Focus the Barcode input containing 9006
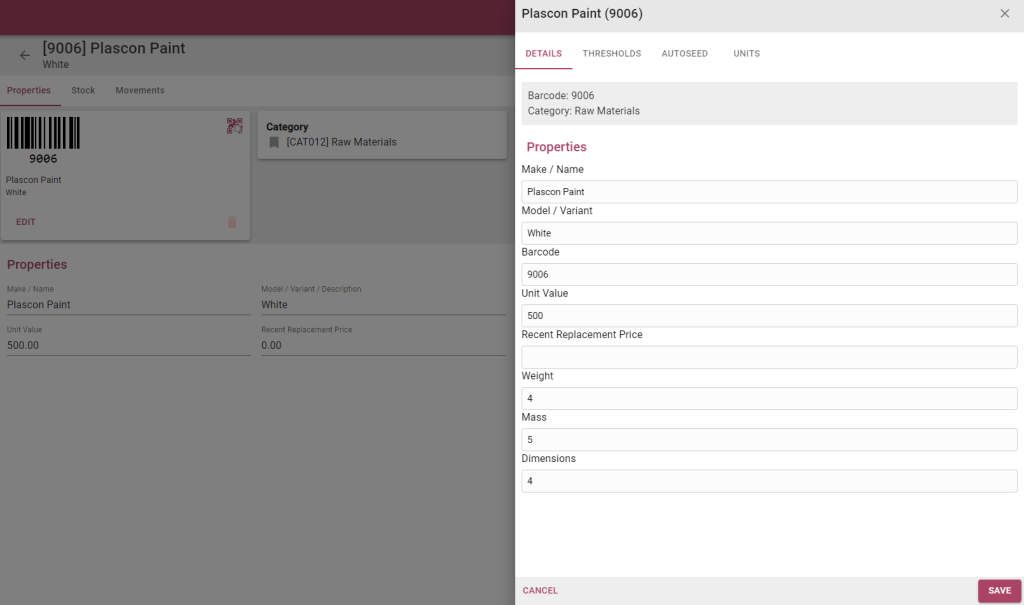This screenshot has height=605, width=1024. click(769, 274)
